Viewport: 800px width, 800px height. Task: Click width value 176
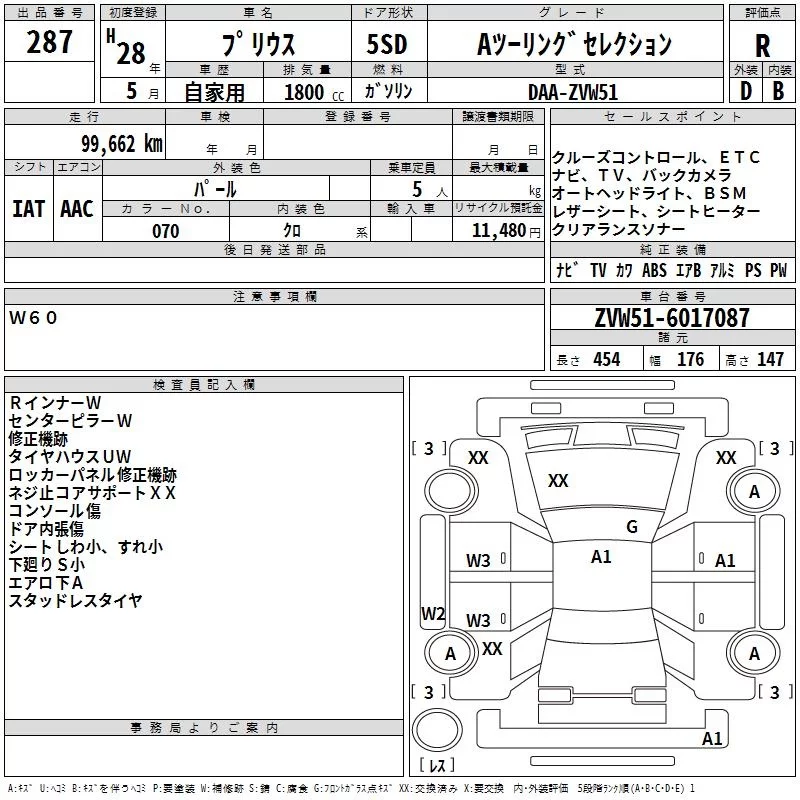(690, 359)
